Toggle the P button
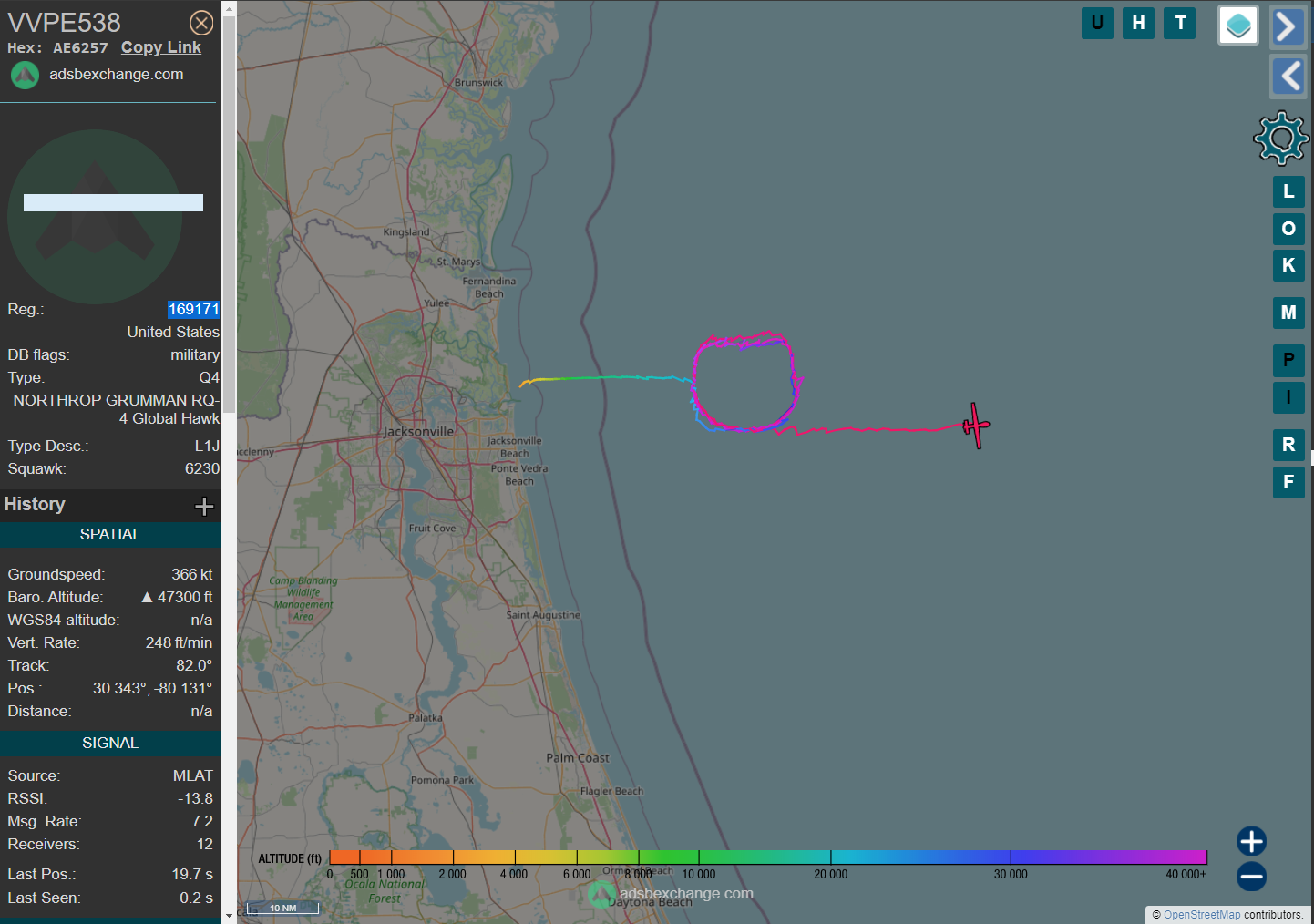 tap(1288, 361)
